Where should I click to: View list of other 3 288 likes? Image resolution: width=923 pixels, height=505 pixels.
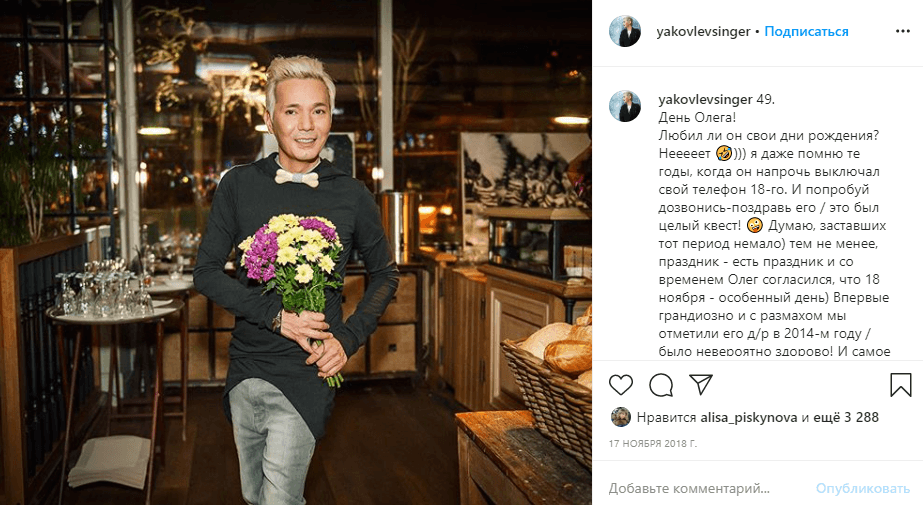click(x=846, y=417)
